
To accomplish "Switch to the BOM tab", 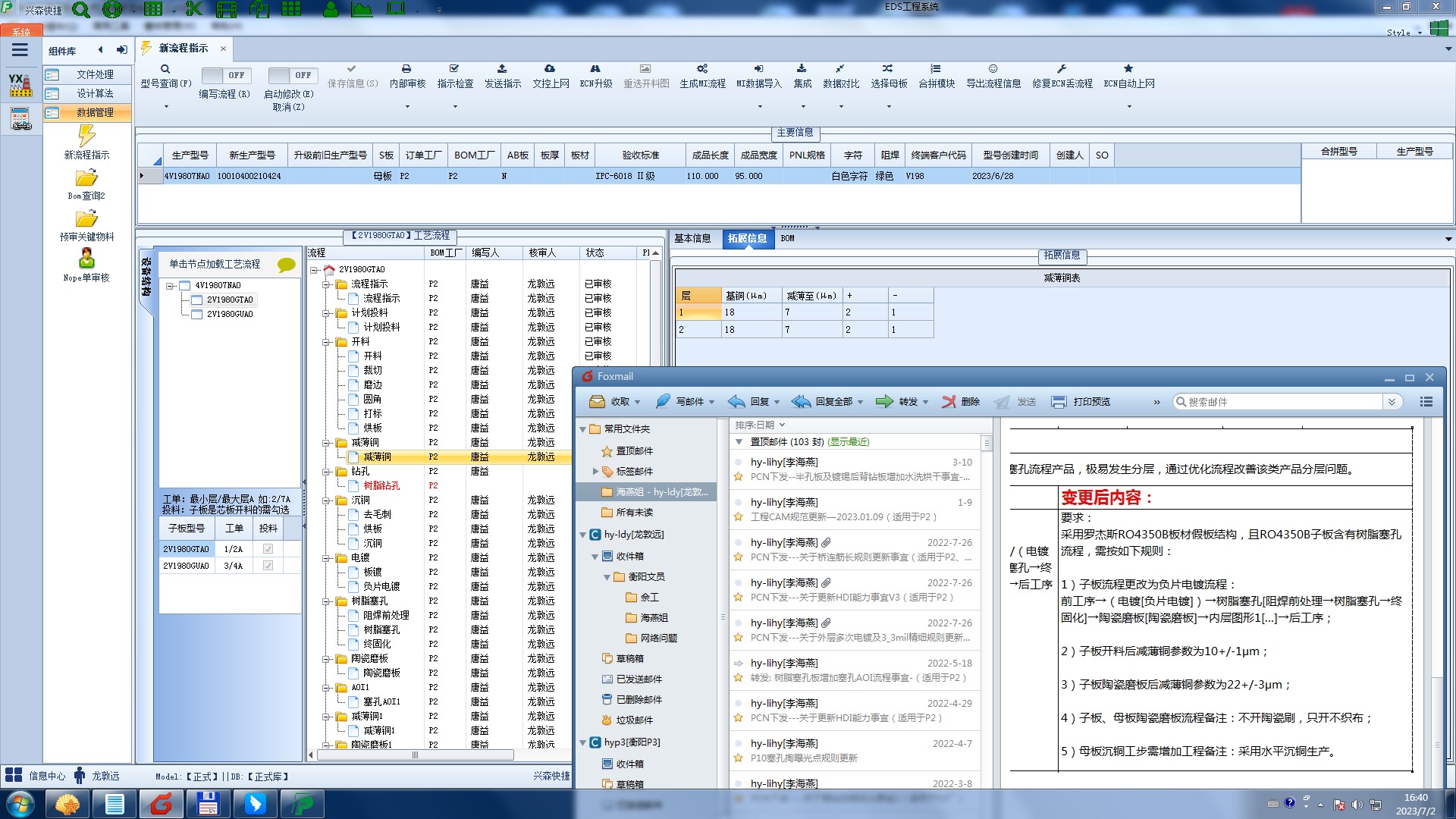I will tap(787, 238).
